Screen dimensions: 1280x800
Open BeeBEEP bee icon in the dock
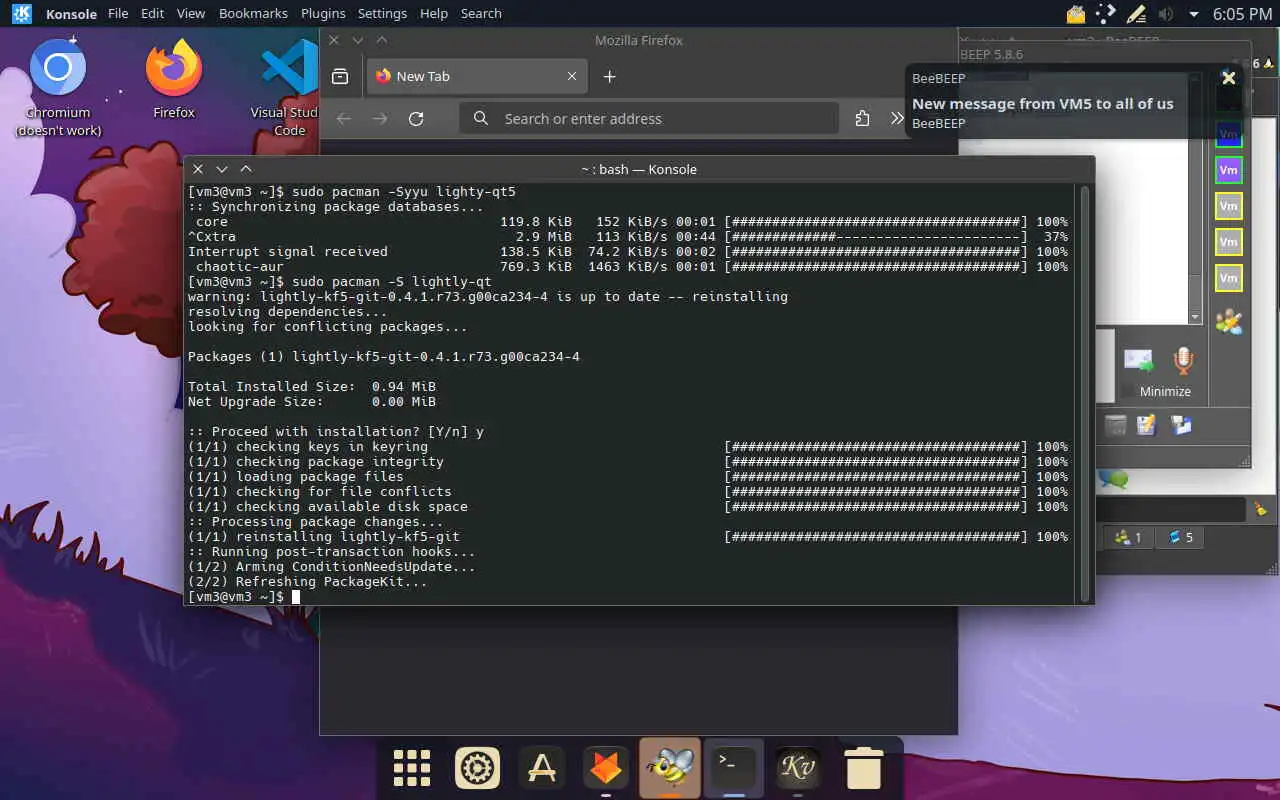pyautogui.click(x=670, y=768)
